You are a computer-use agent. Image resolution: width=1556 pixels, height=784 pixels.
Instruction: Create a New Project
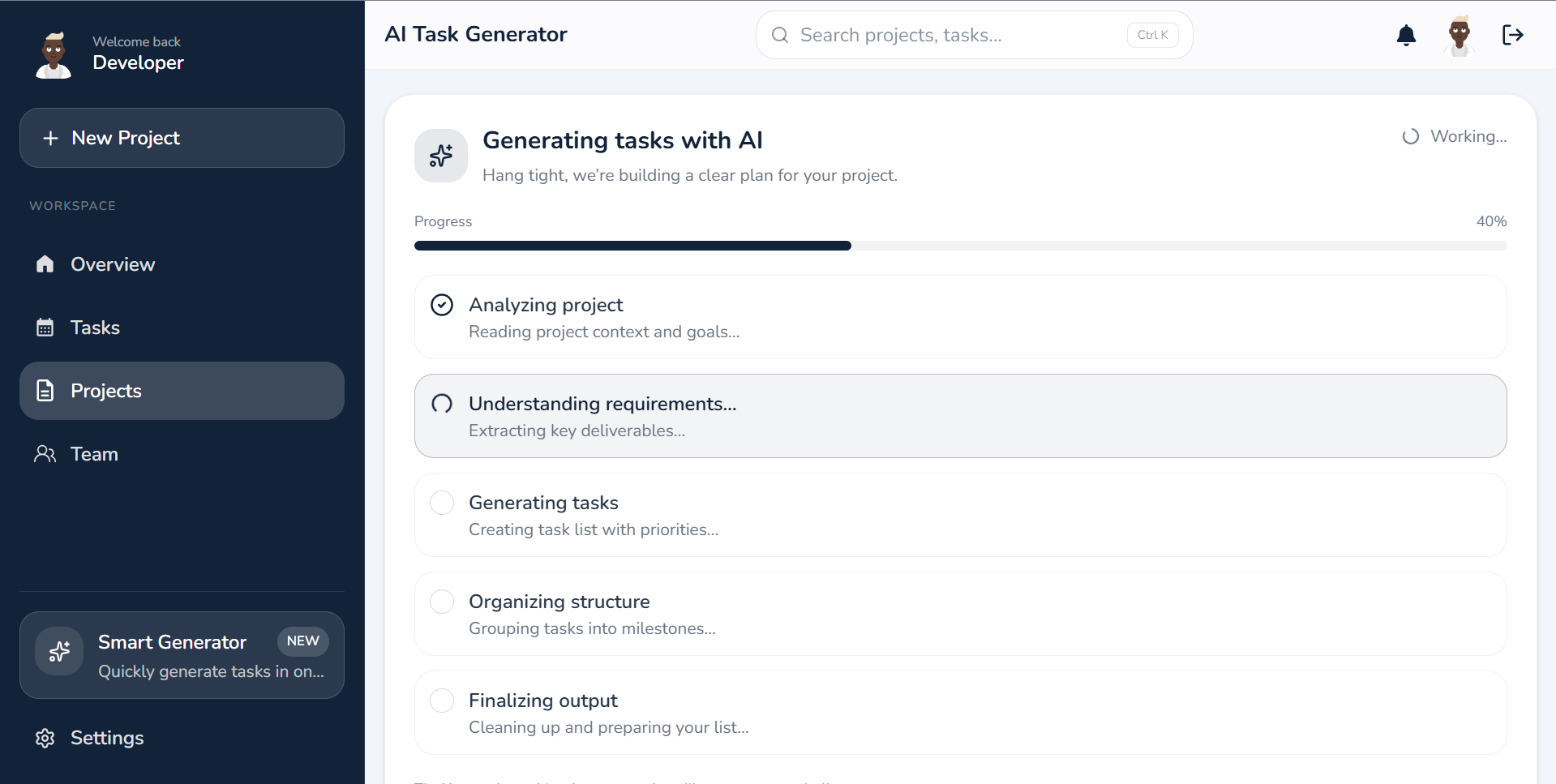tap(182, 138)
